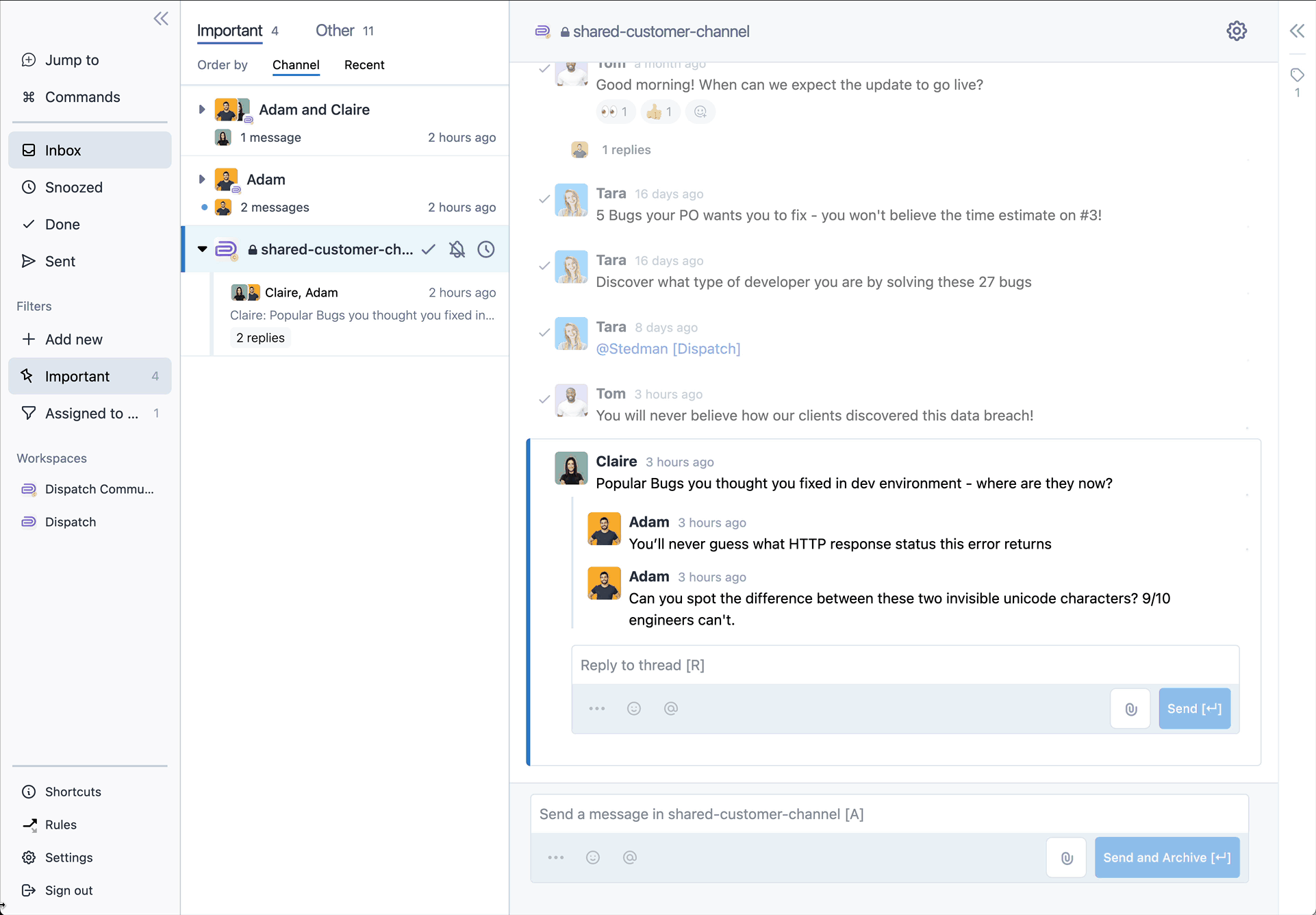Mark shared-customer-channel as done

[x=429, y=249]
